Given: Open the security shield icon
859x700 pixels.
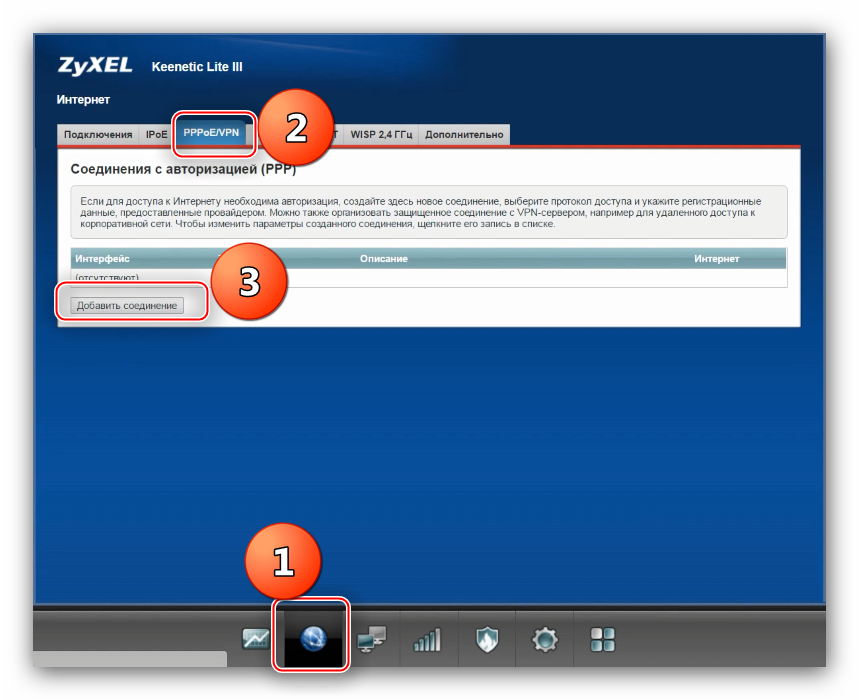Looking at the screenshot, I should point(486,640).
